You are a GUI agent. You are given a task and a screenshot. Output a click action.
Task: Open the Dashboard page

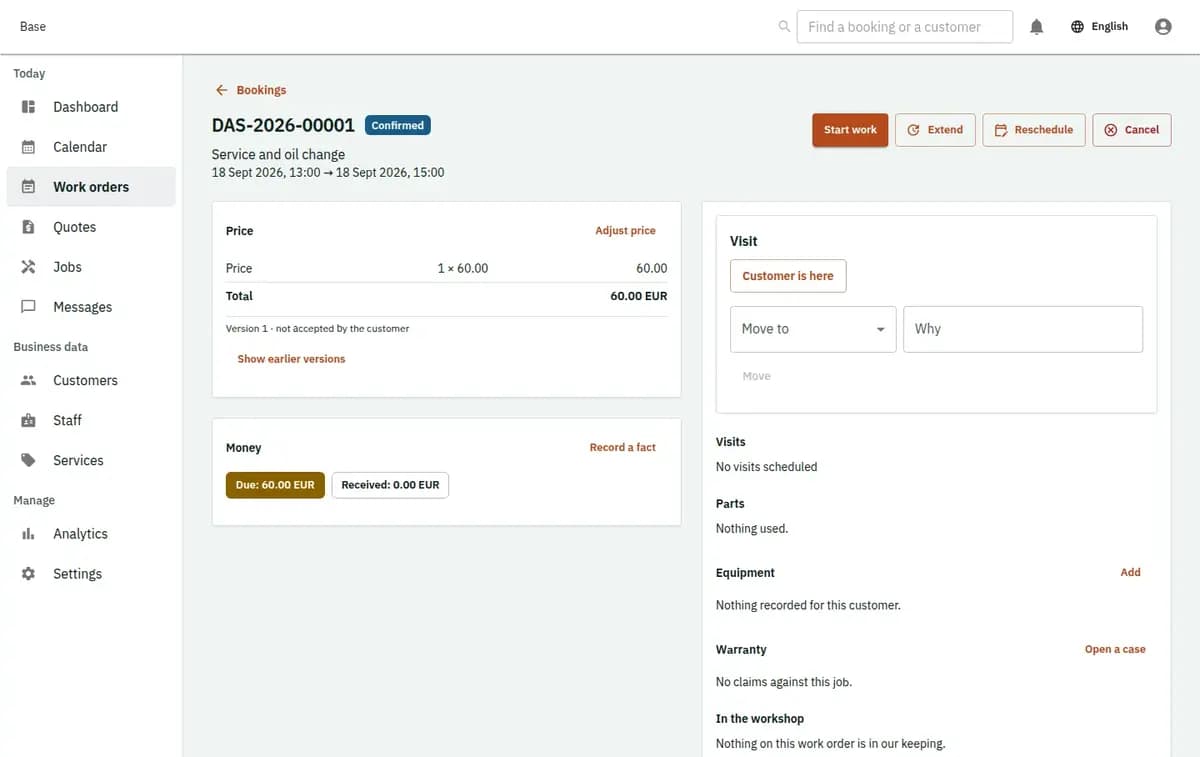pos(91,107)
